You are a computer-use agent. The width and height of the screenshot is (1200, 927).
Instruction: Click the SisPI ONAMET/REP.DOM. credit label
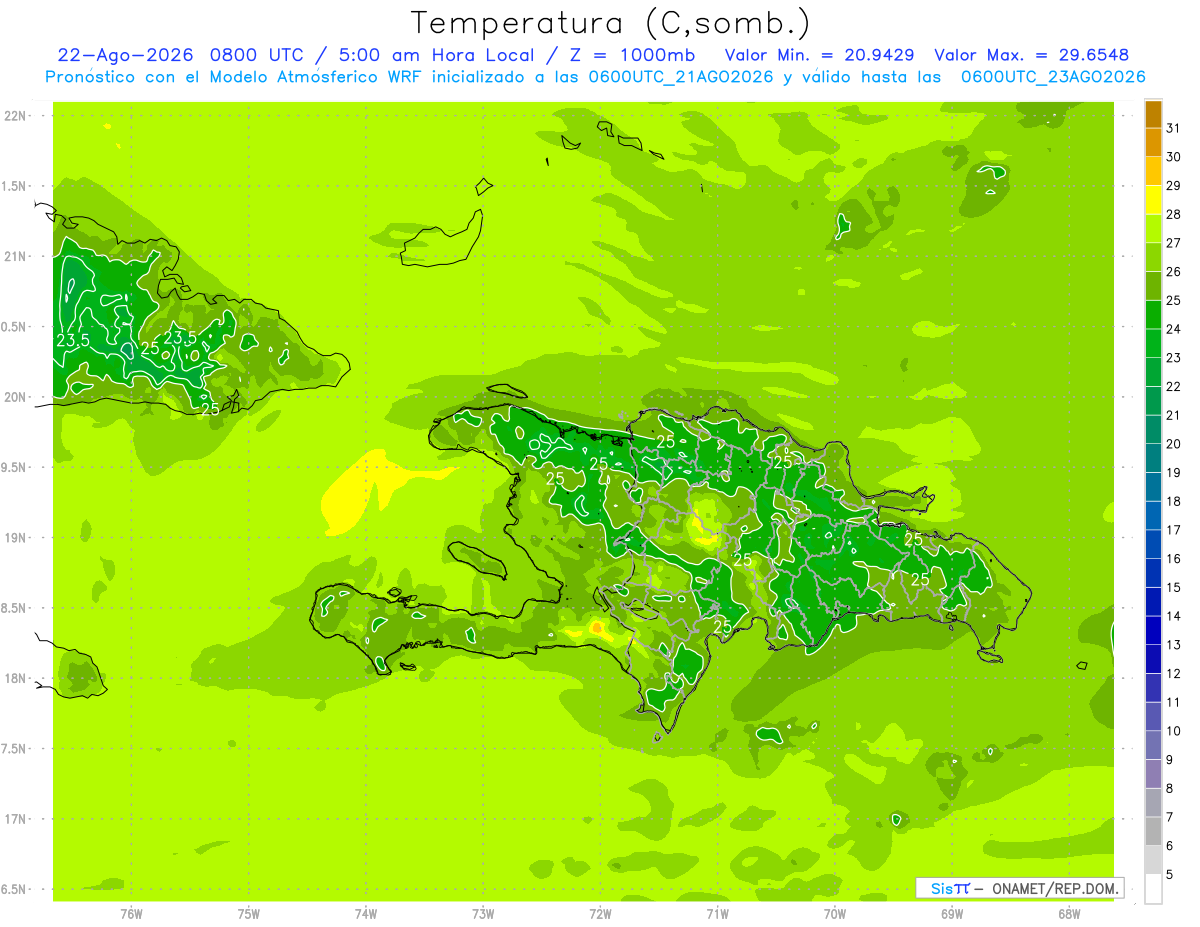click(1019, 888)
